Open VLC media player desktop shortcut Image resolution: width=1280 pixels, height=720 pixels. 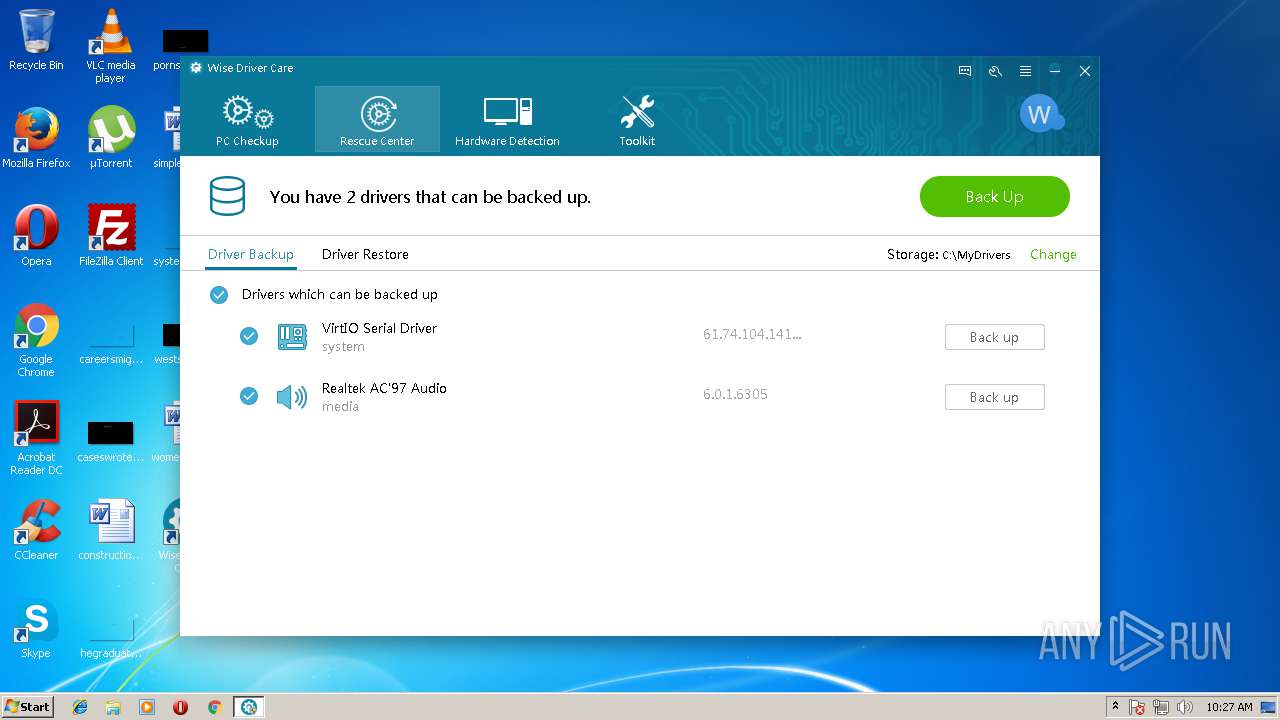click(110, 45)
